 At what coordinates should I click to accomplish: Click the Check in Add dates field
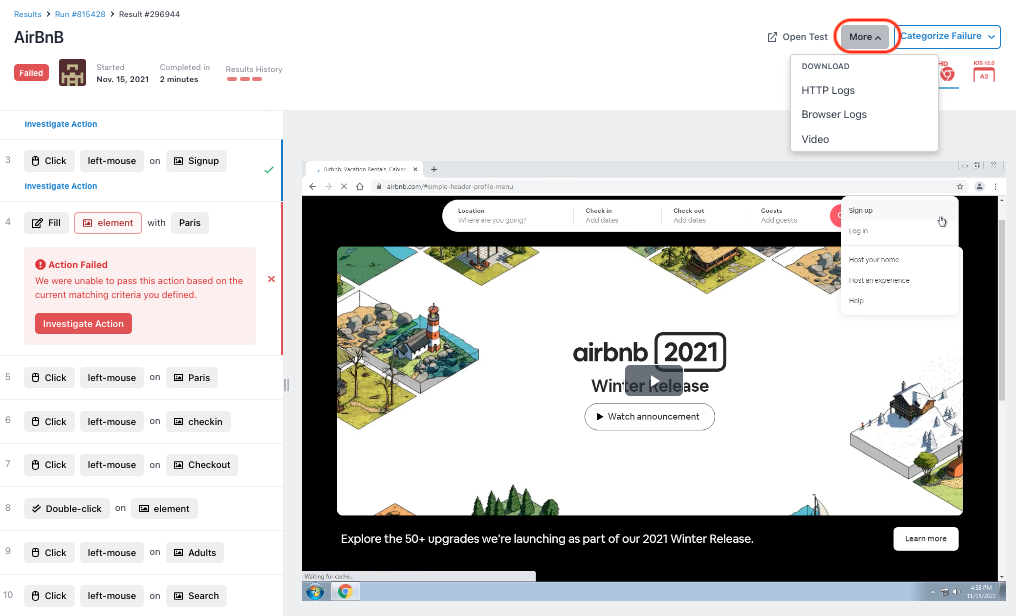[615, 215]
